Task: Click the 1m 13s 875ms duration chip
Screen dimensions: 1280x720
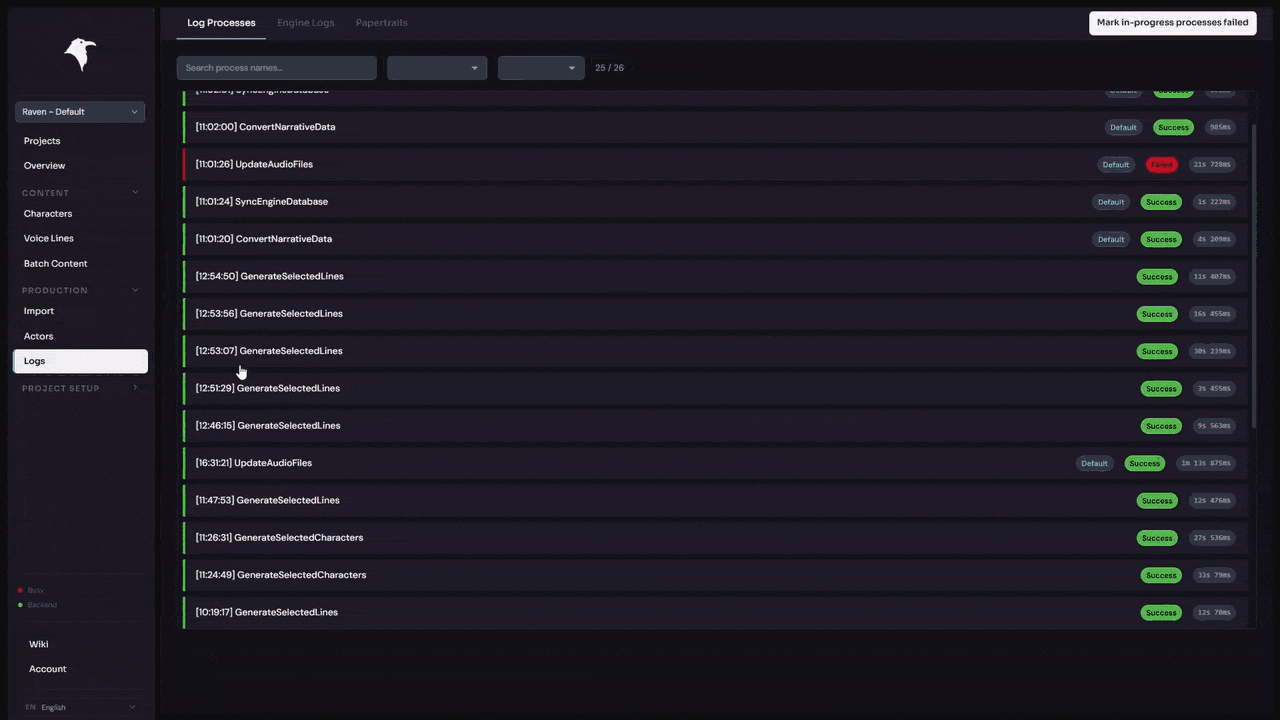Action: click(1206, 464)
